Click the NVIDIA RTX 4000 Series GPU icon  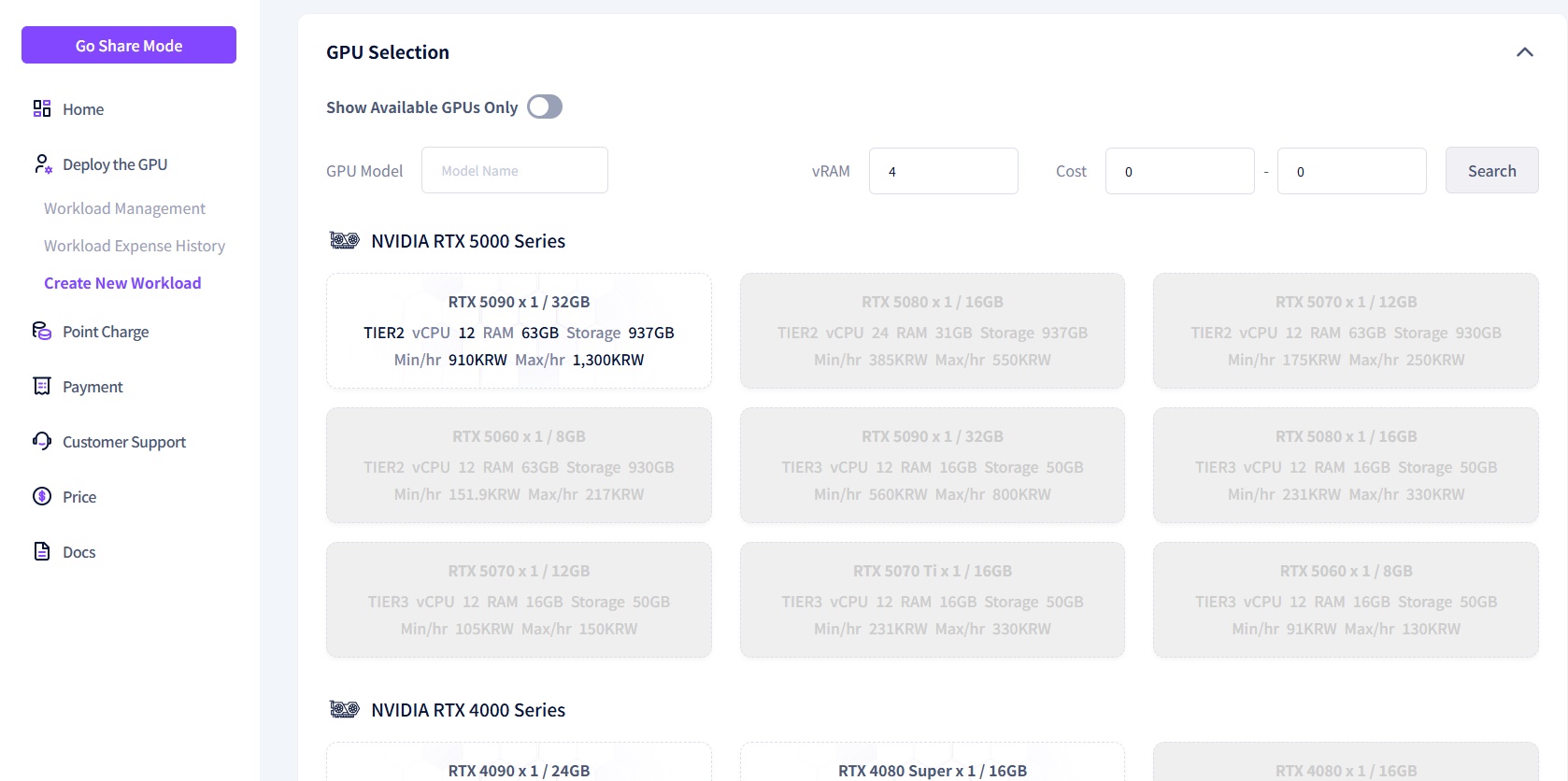click(344, 710)
